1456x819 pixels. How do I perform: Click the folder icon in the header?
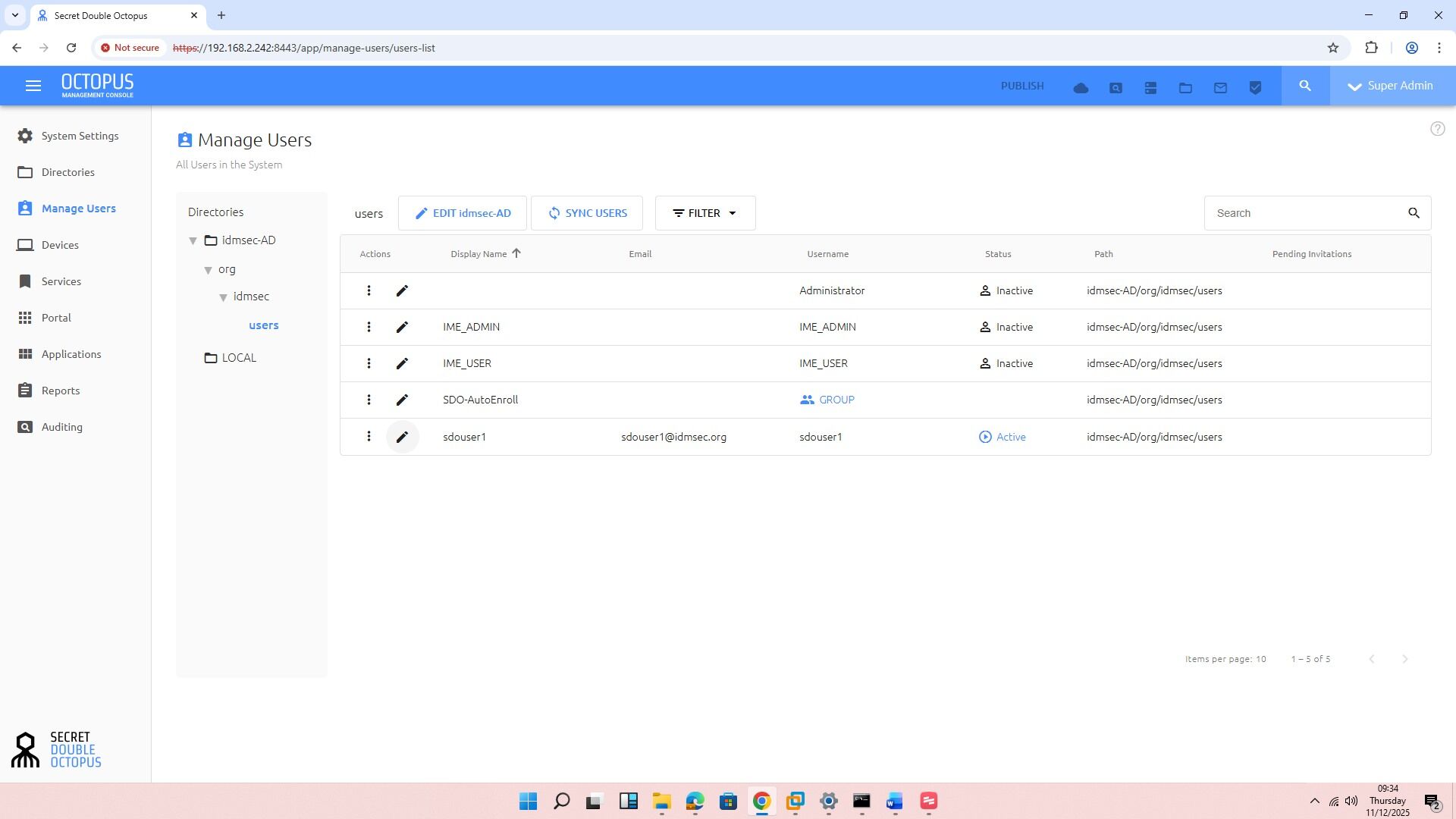click(x=1185, y=88)
